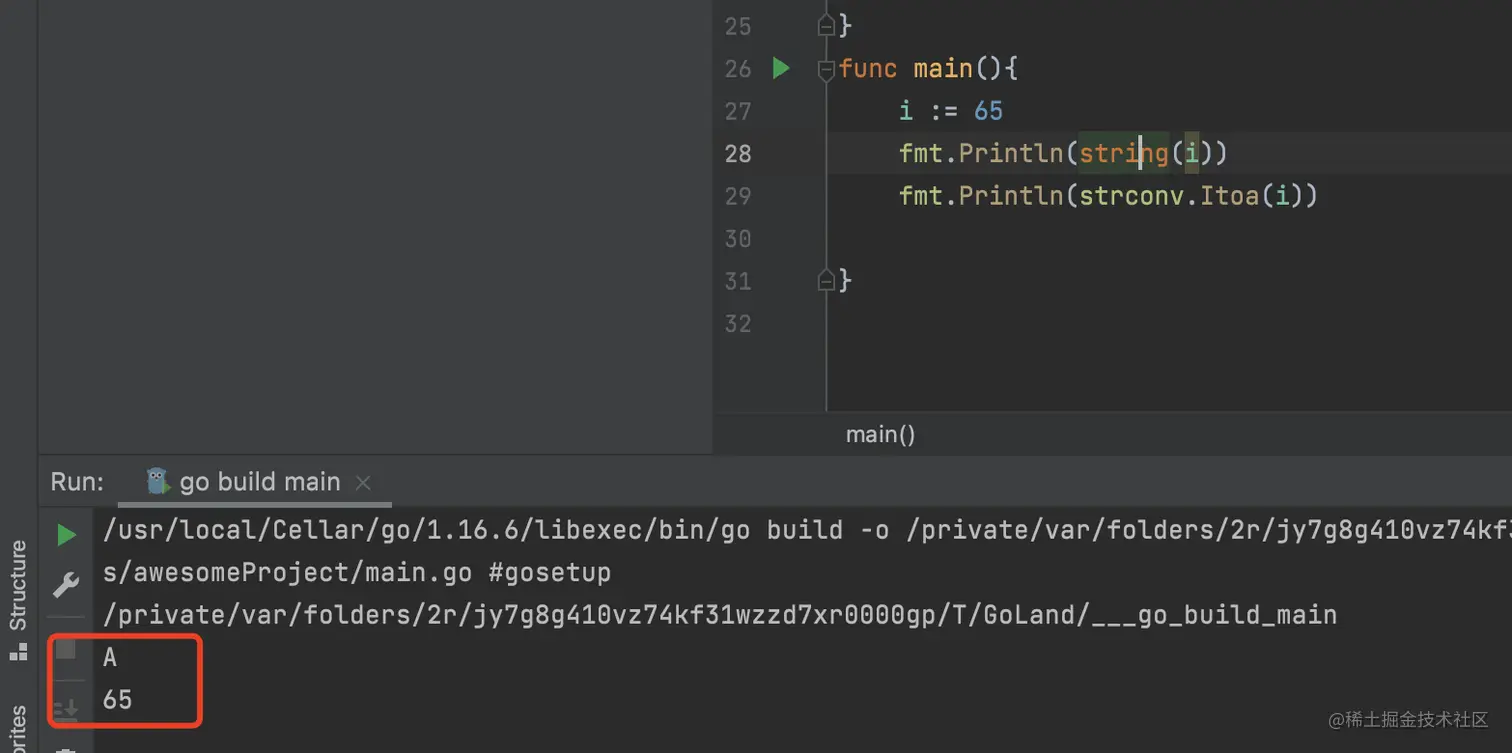Click the scroll to end icon
Viewport: 1512px width, 753px height.
tap(66, 710)
